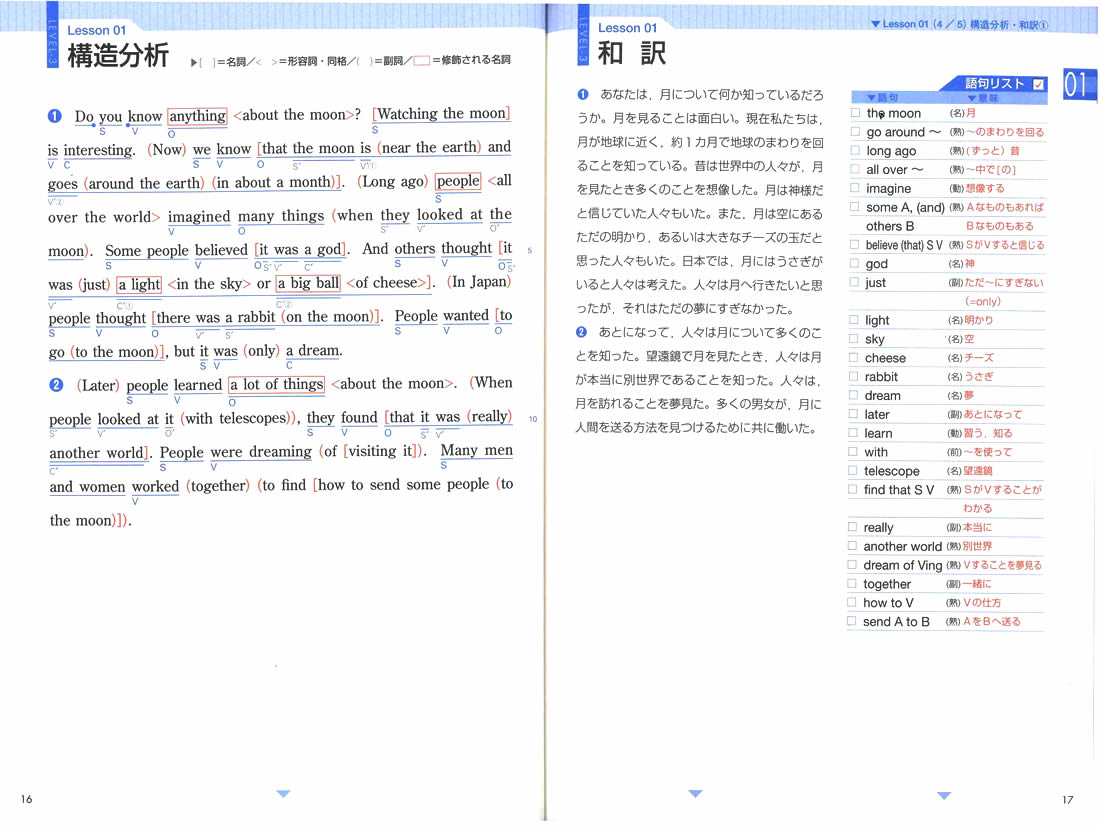Click the '和訳' heading
This screenshot has height=828, width=1100.
[x=632, y=53]
